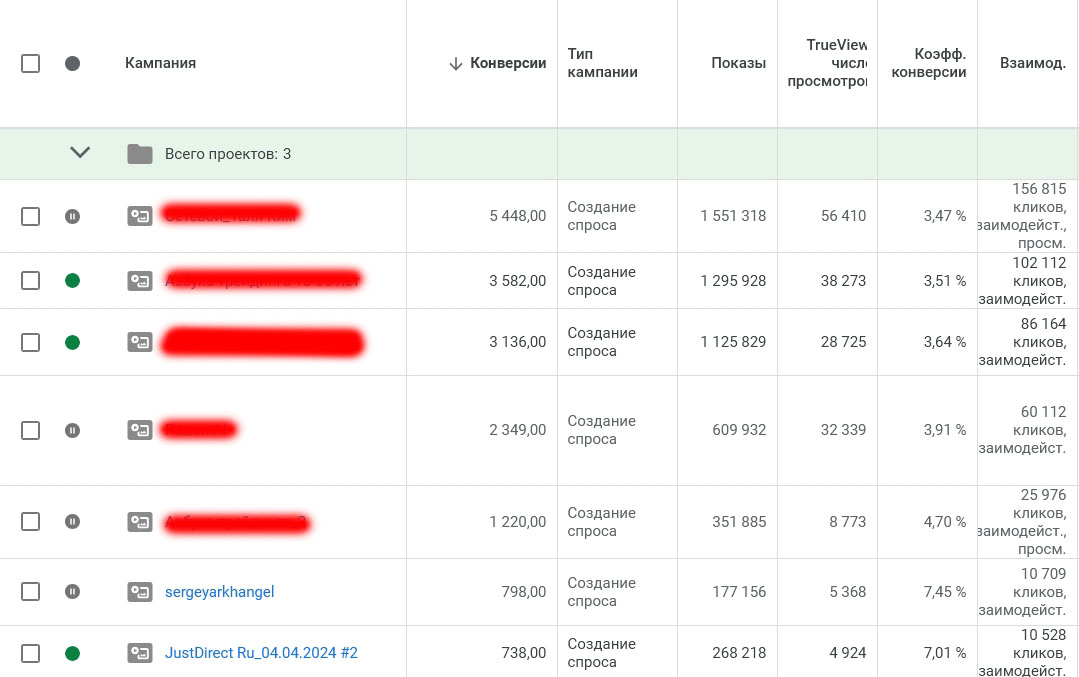1079x677 pixels.
Task: Click the green active status in the 3 136,00 row
Action: [x=72, y=342]
